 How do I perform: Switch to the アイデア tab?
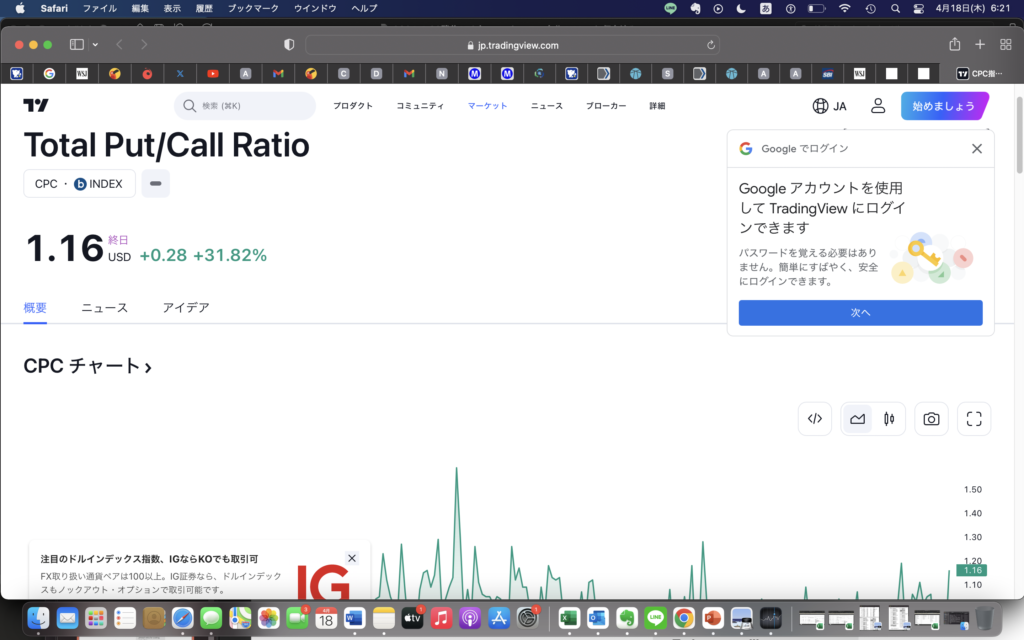(186, 308)
